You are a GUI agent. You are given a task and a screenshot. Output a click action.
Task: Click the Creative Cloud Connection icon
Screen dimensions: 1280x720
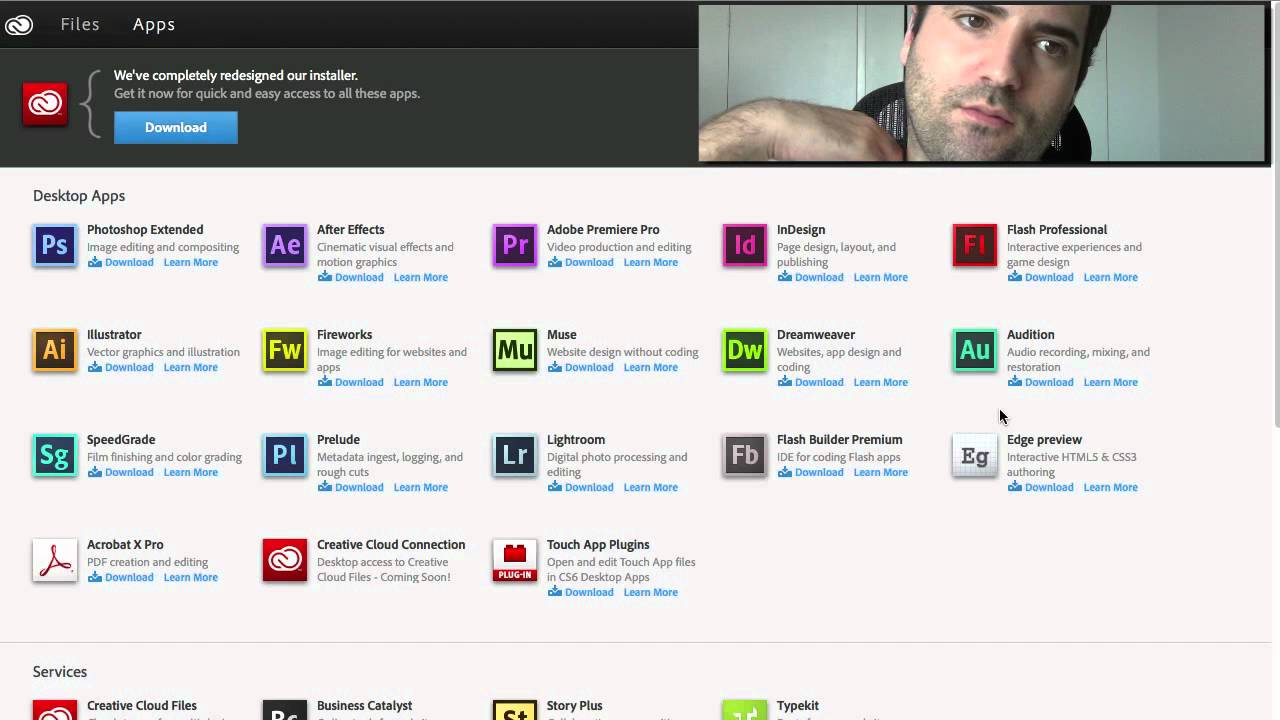pos(285,560)
